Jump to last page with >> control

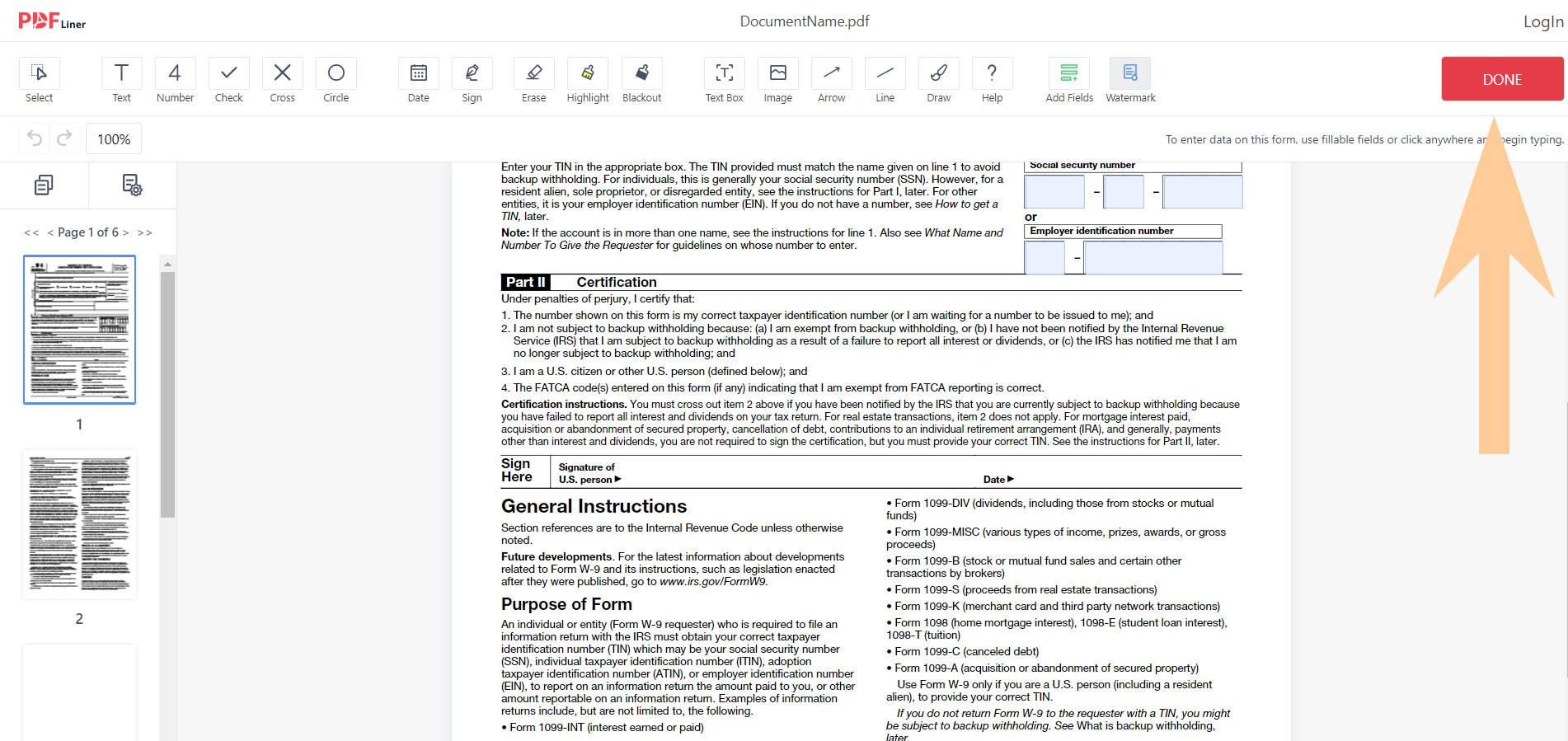[x=145, y=232]
